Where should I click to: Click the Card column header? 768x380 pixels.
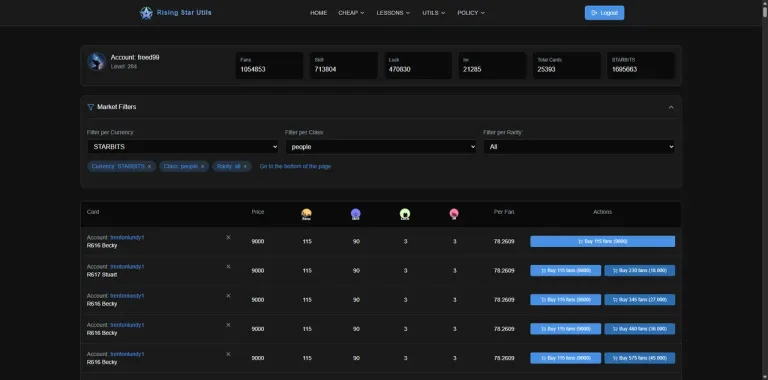[93, 212]
